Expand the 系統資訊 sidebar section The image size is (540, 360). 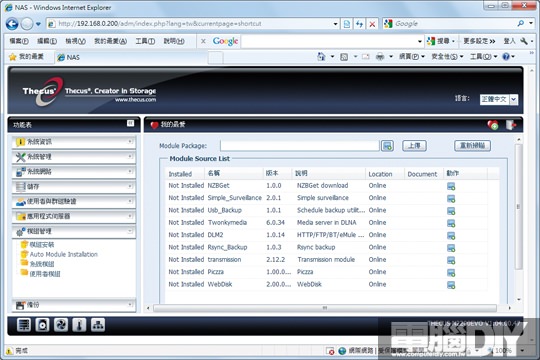tap(74, 142)
